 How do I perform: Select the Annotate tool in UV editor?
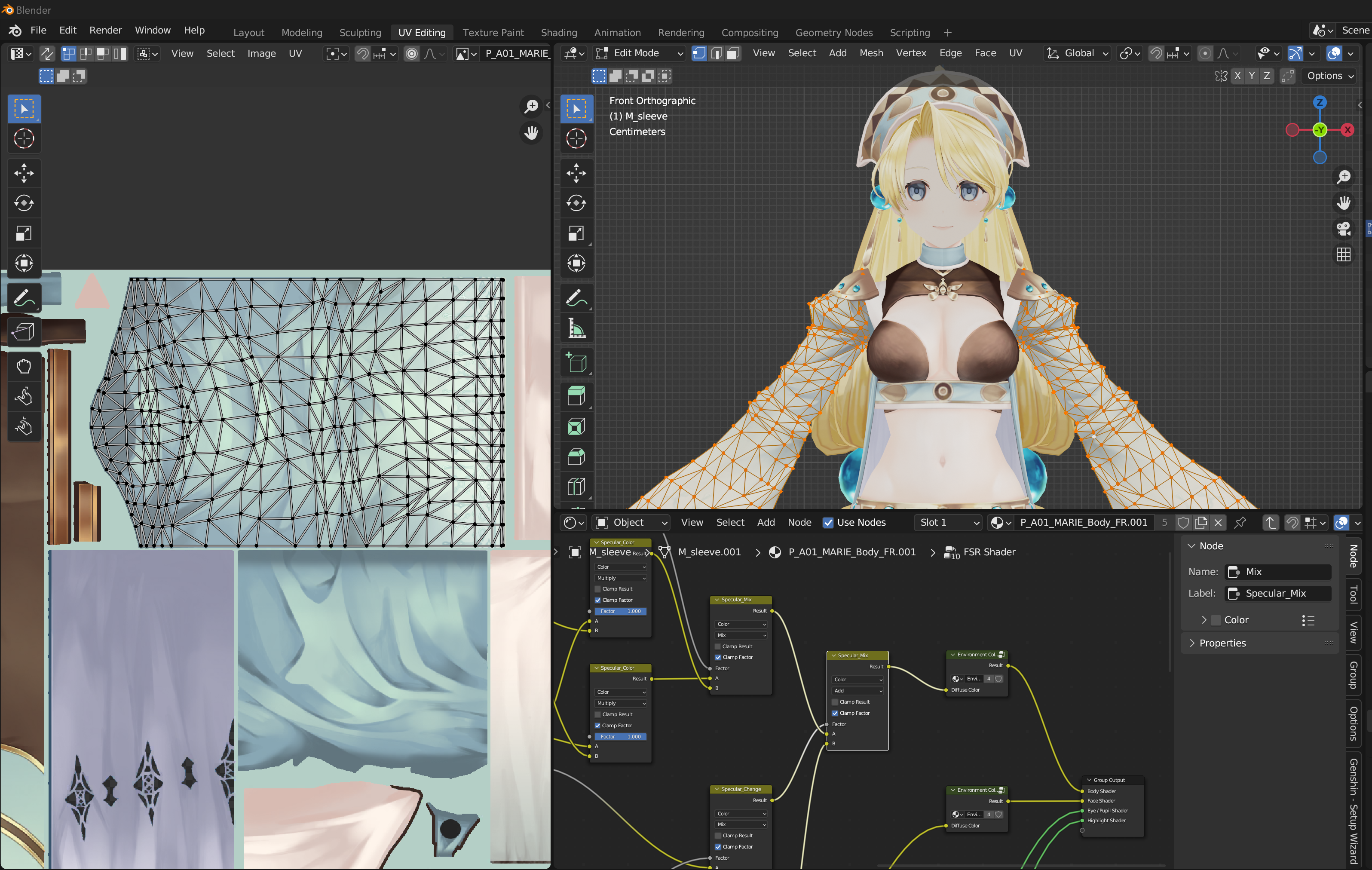click(23, 298)
